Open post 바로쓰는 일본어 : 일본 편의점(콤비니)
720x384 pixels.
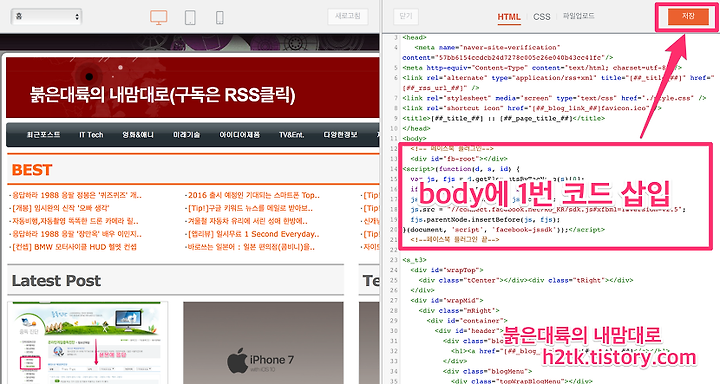[250, 247]
